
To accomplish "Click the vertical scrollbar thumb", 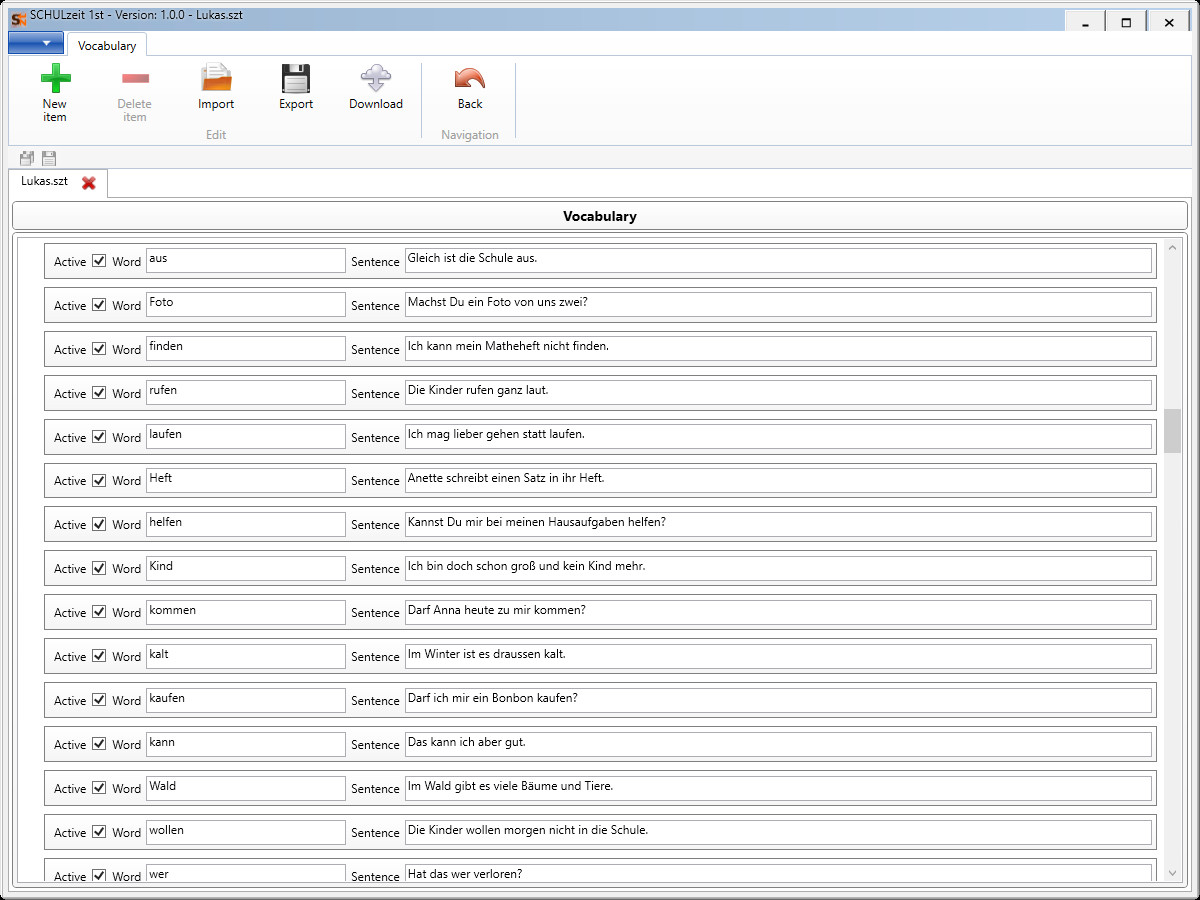I will pyautogui.click(x=1172, y=431).
